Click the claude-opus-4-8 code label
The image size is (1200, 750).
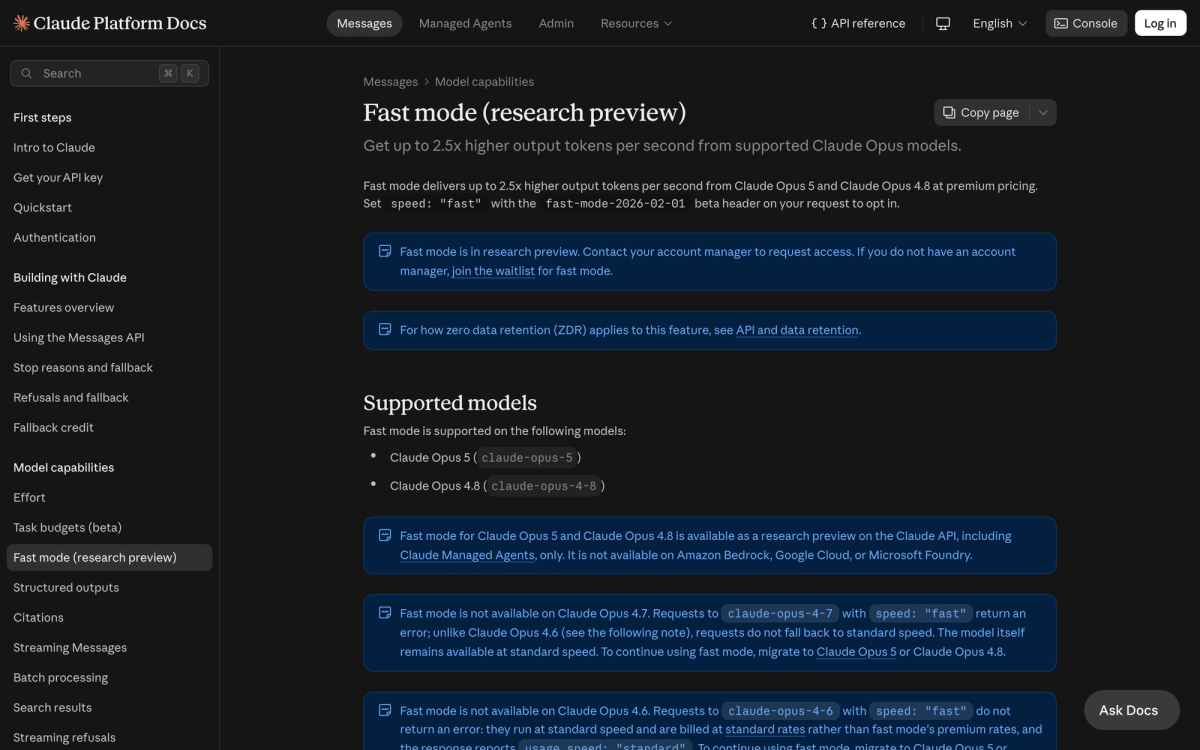coord(543,486)
